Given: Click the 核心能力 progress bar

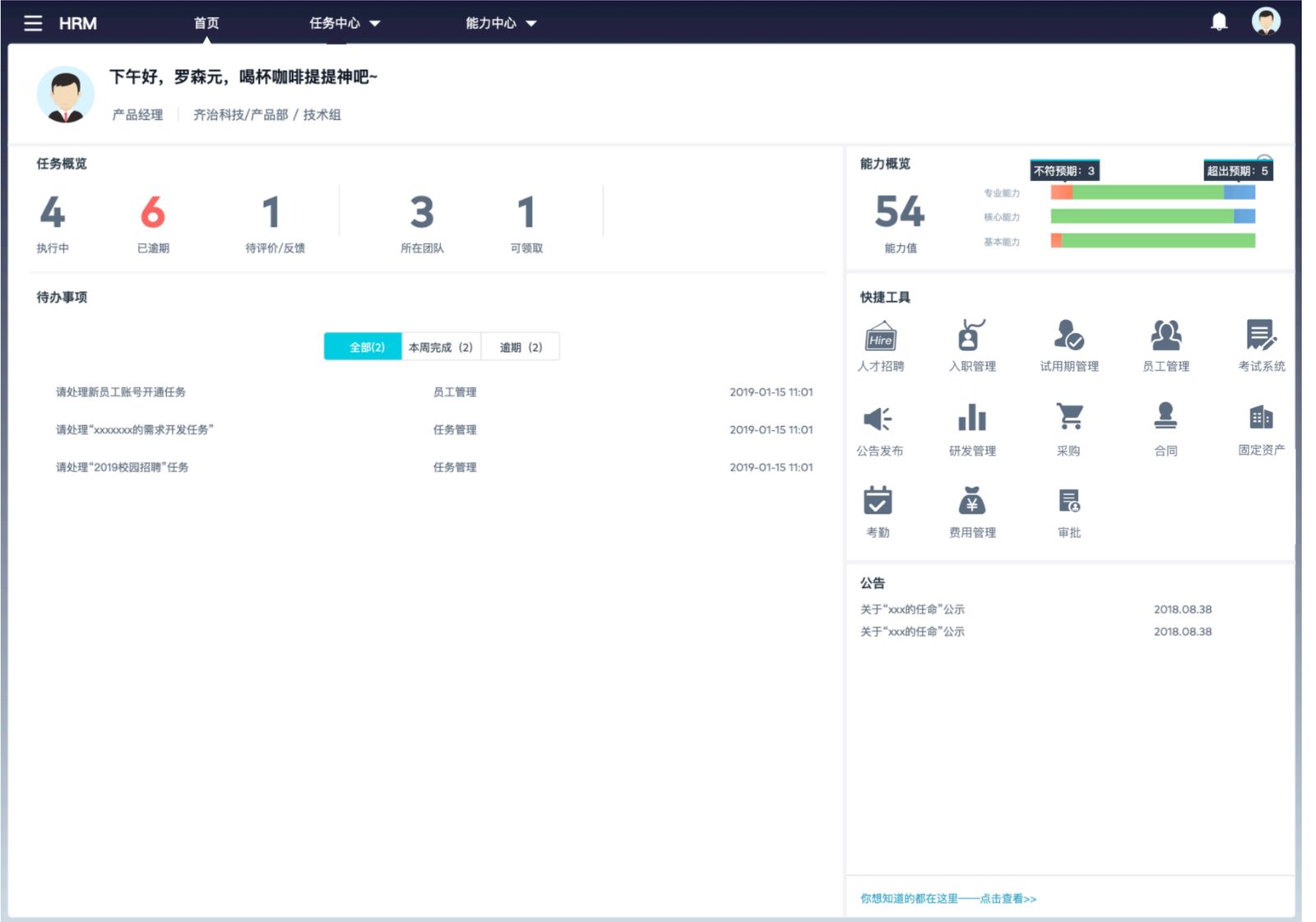Looking at the screenshot, I should [1153, 216].
